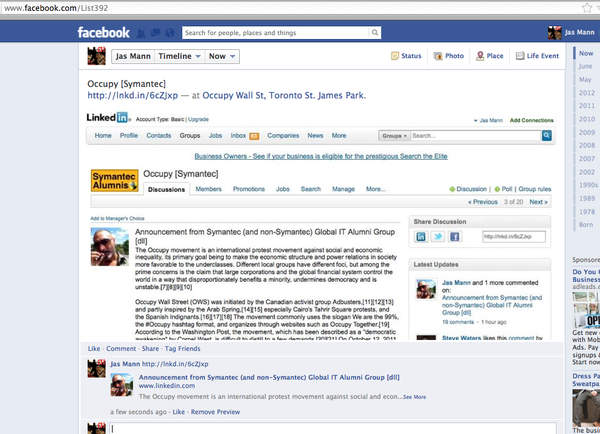600x434 pixels.
Task: Click the Life Event icon
Action: tap(520, 56)
